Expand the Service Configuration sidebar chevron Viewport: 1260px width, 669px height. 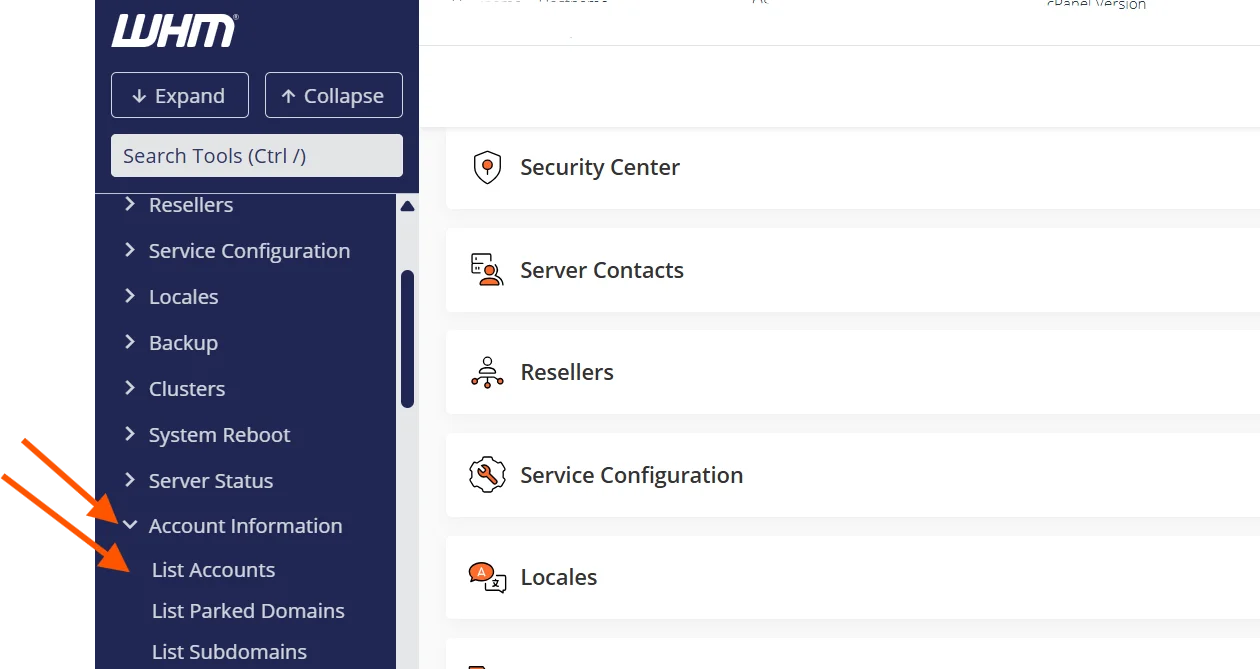tap(130, 250)
